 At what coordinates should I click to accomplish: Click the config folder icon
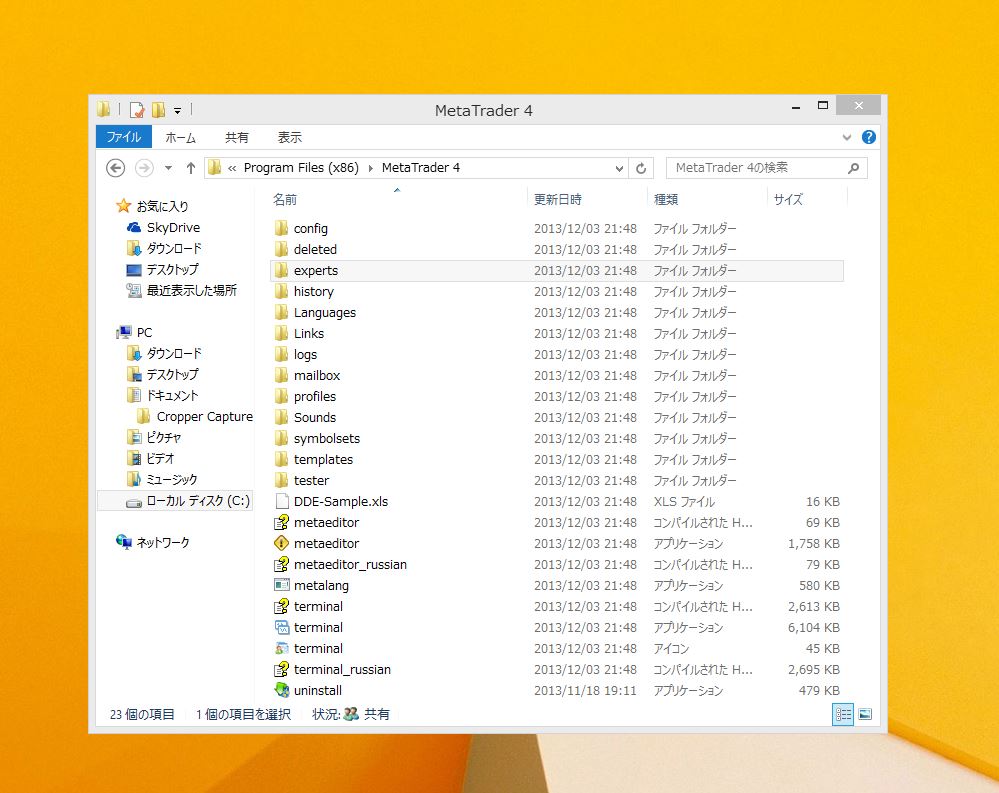[282, 228]
